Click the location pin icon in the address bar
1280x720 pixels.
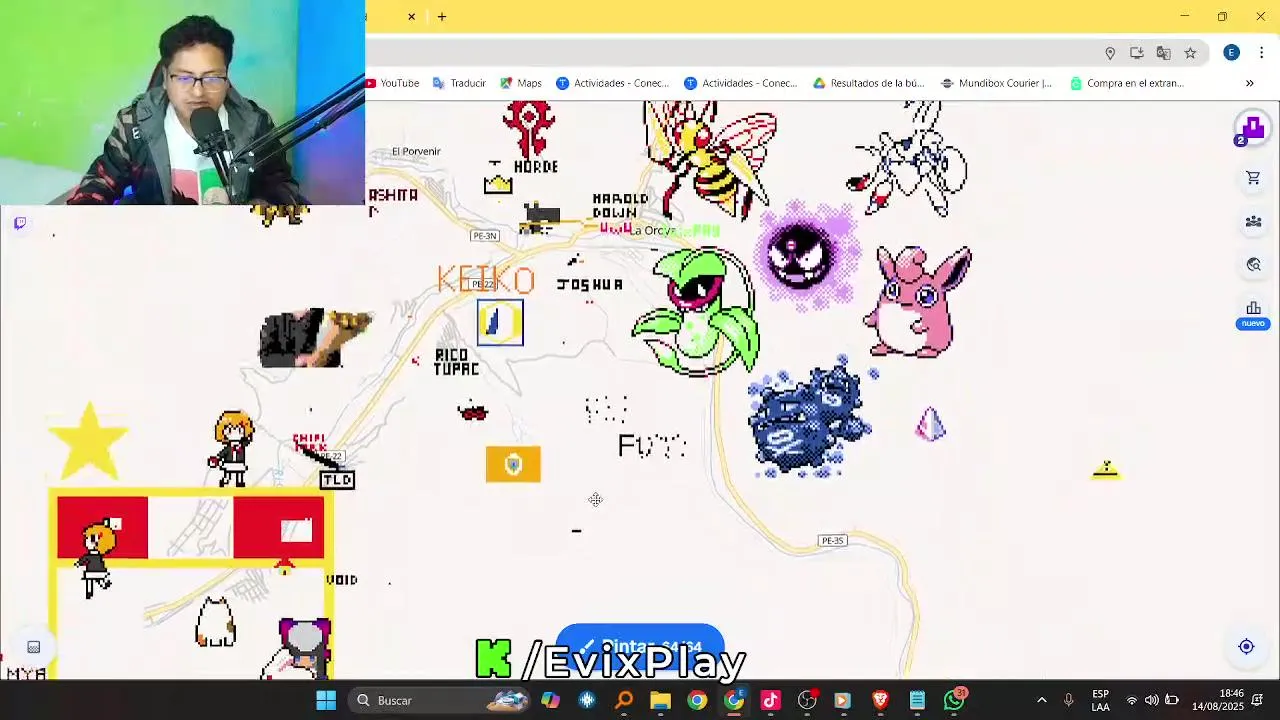pyautogui.click(x=1110, y=53)
